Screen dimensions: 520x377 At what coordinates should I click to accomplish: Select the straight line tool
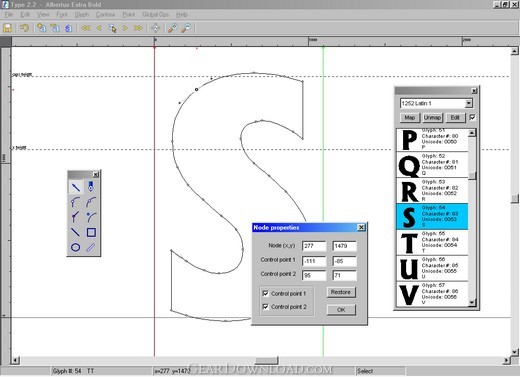point(76,232)
